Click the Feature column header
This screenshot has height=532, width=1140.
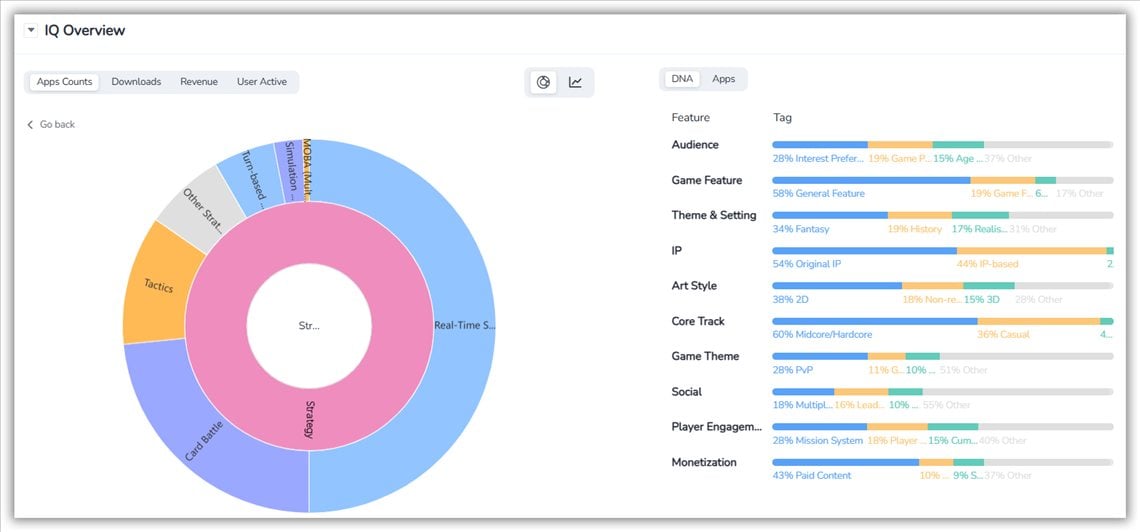pyautogui.click(x=691, y=118)
